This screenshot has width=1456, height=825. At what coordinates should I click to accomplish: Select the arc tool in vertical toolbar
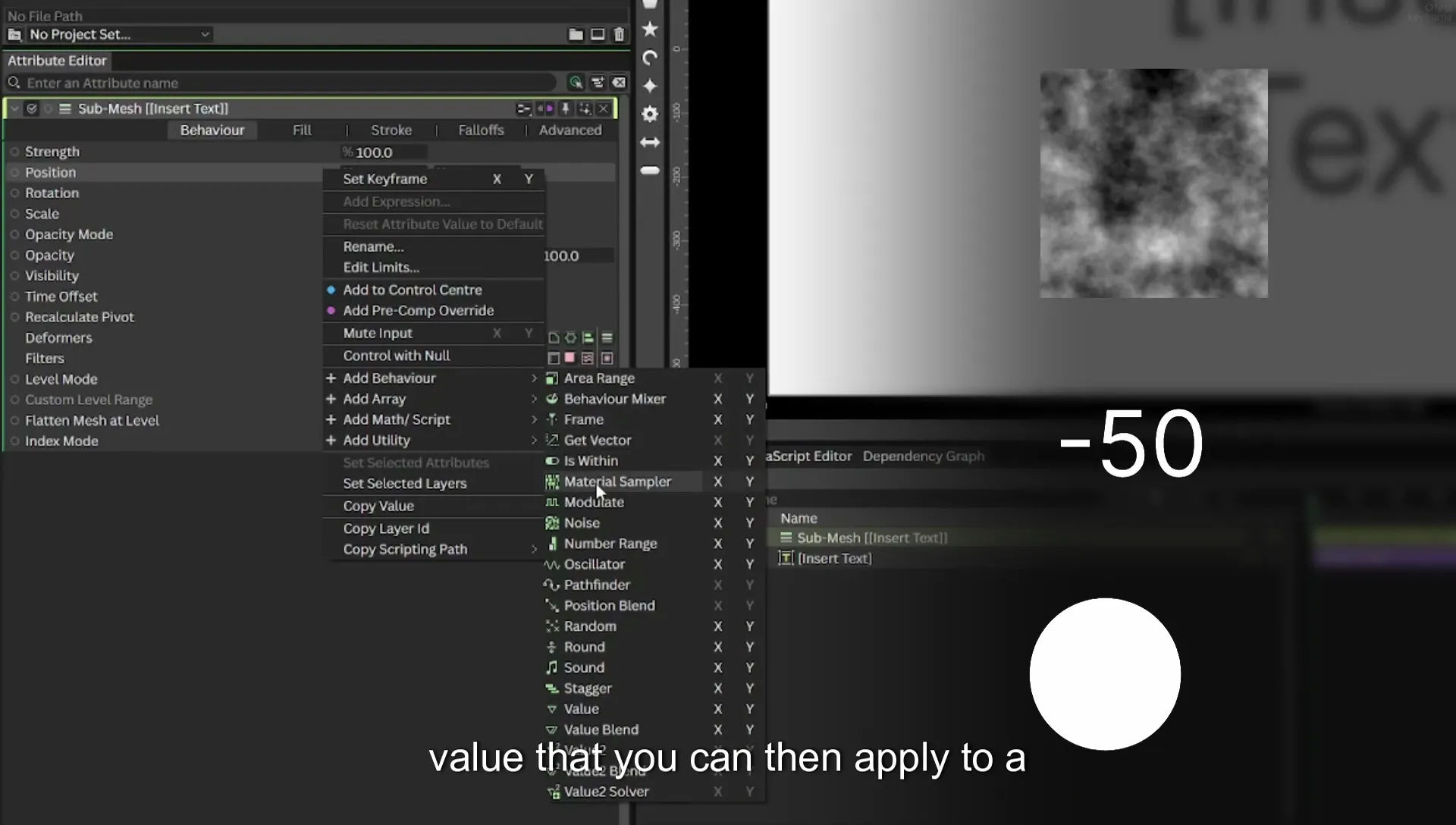(x=650, y=58)
